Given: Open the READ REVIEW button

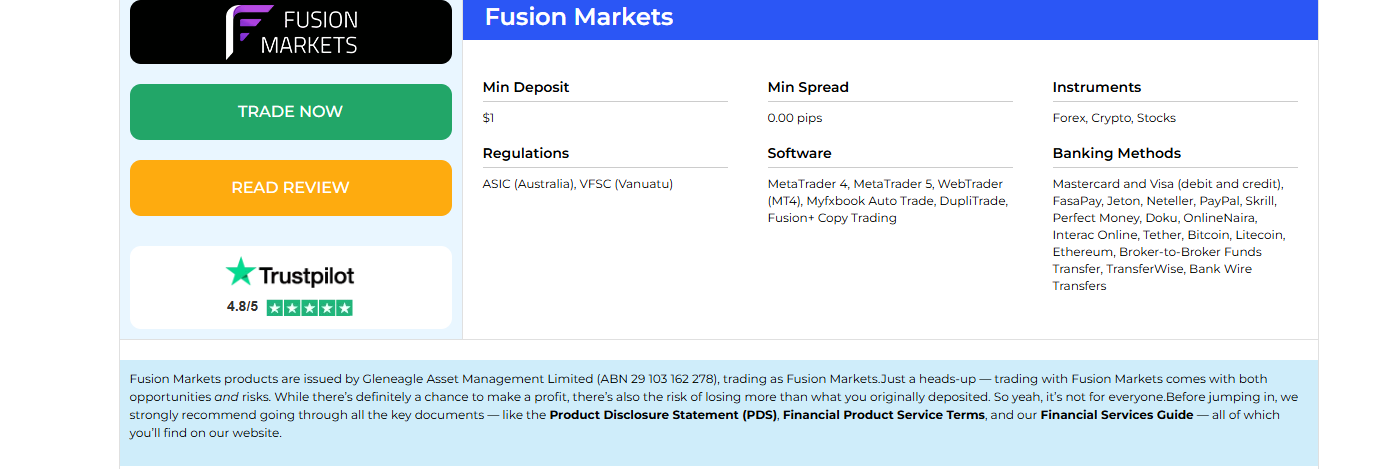Looking at the screenshot, I should 290,188.
